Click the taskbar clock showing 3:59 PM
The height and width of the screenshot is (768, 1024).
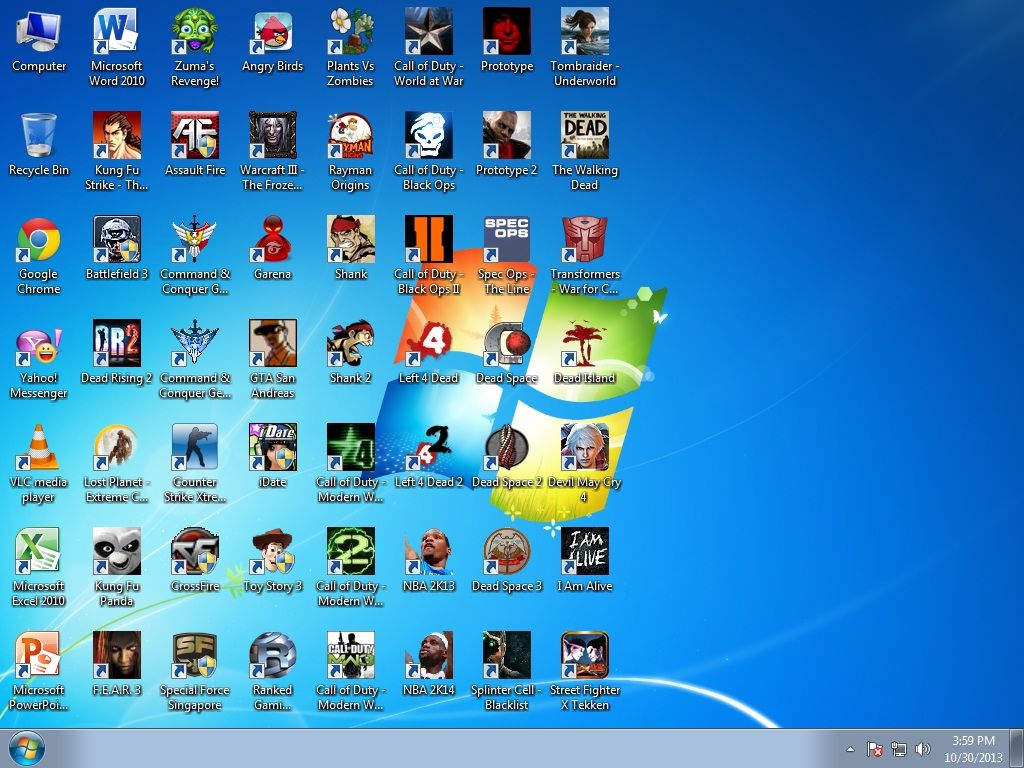coord(973,749)
